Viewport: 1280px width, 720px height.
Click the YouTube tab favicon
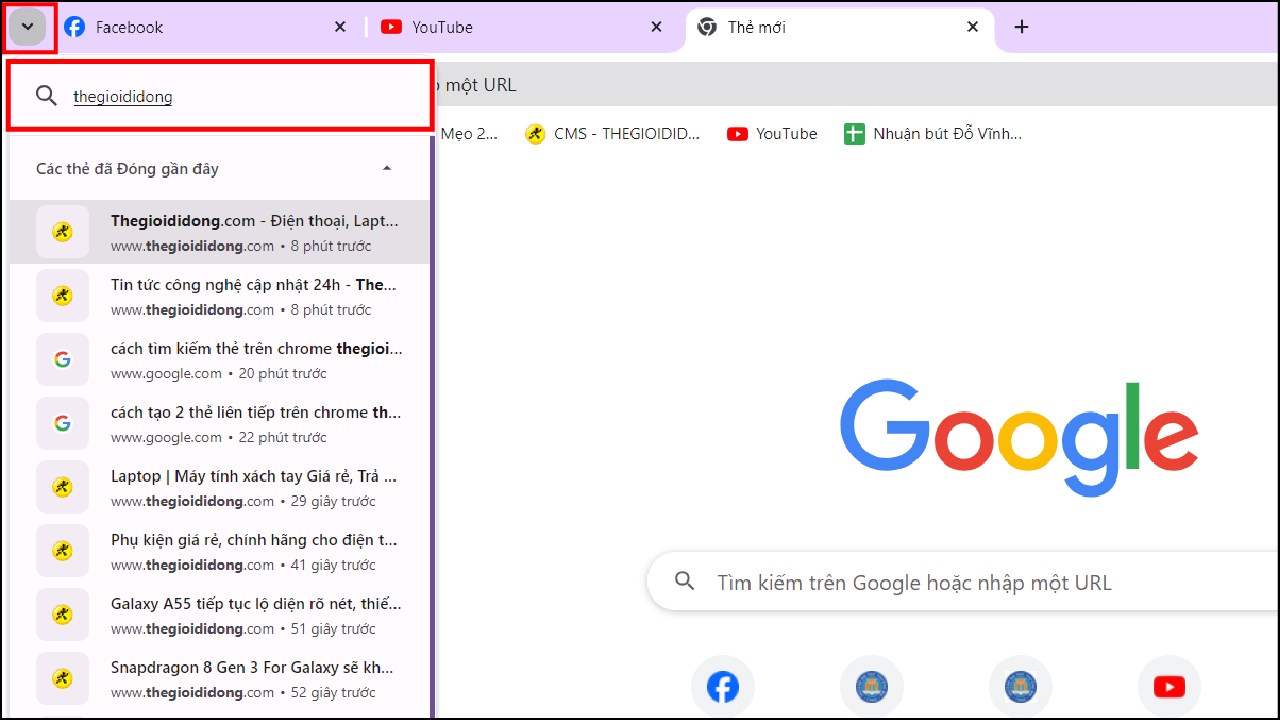392,27
